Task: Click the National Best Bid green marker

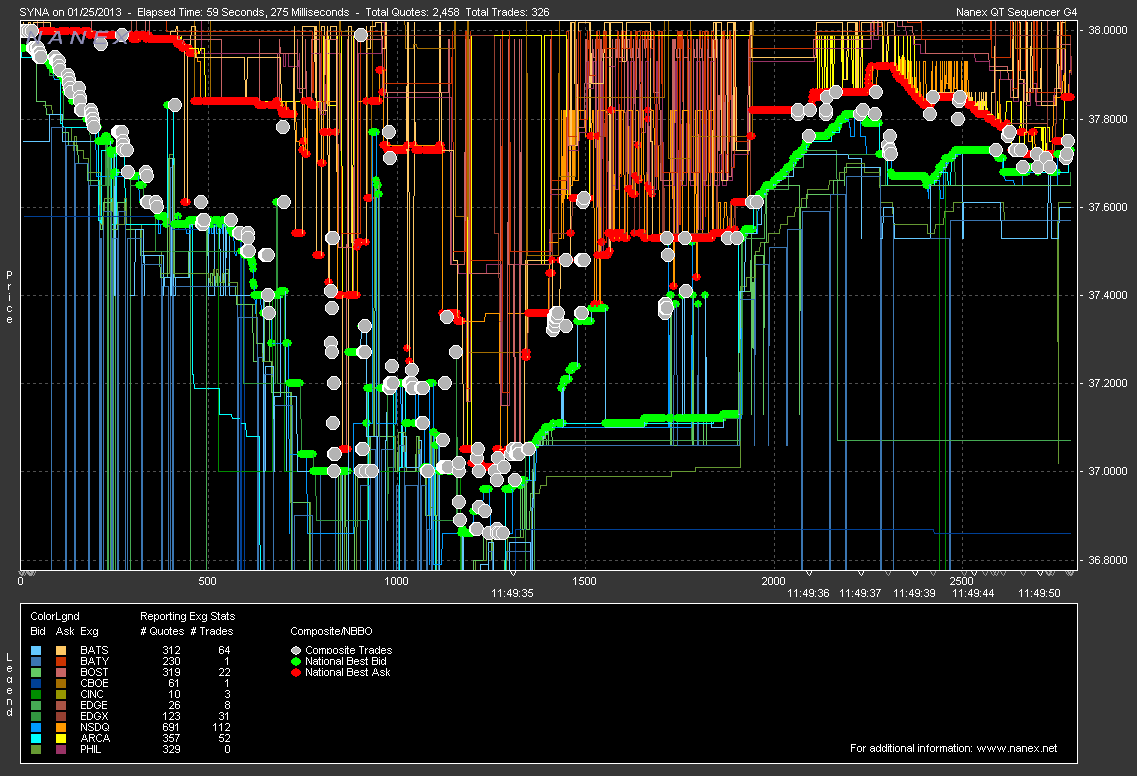Action: click(x=296, y=661)
